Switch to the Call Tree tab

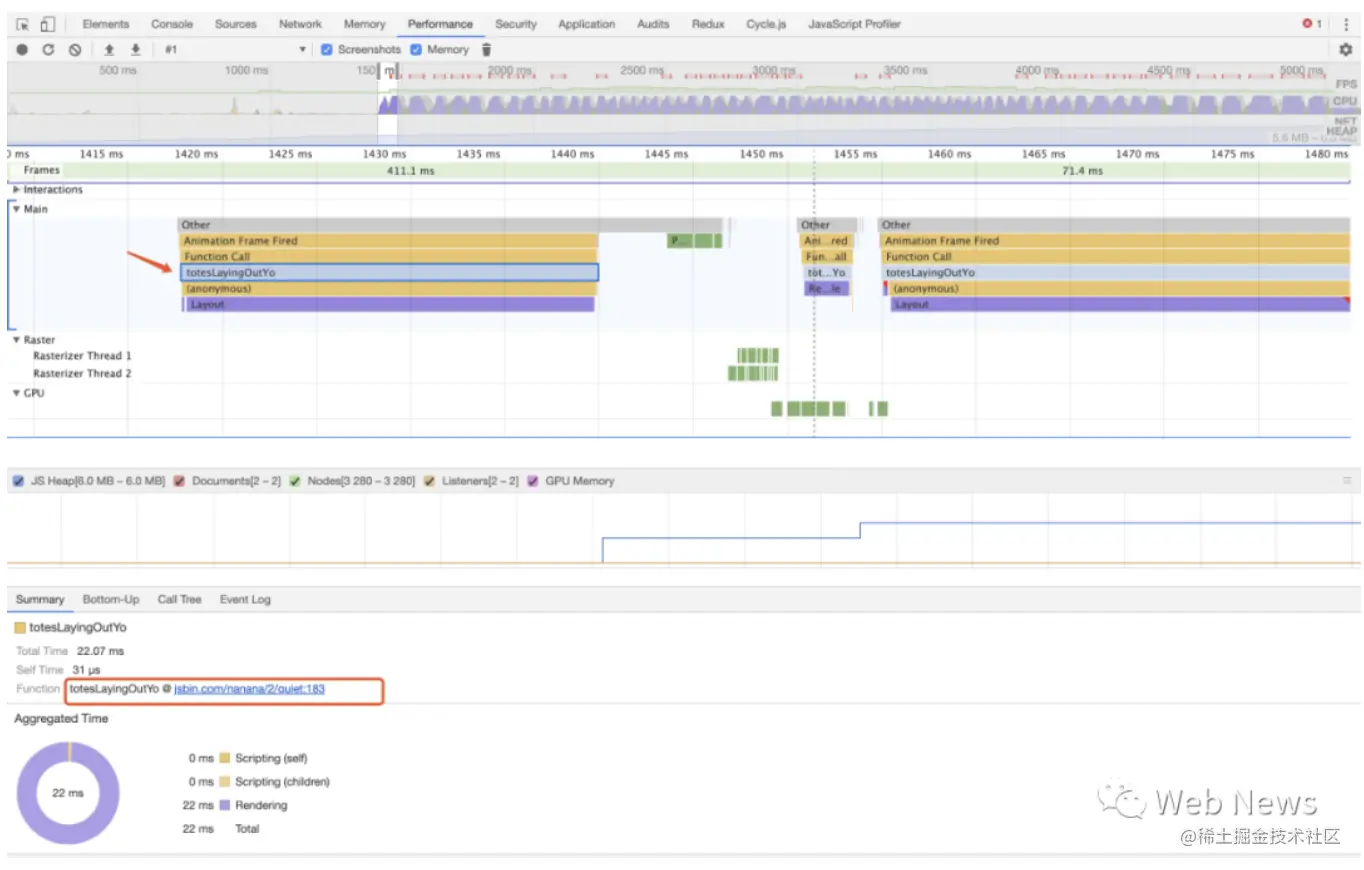click(x=179, y=599)
